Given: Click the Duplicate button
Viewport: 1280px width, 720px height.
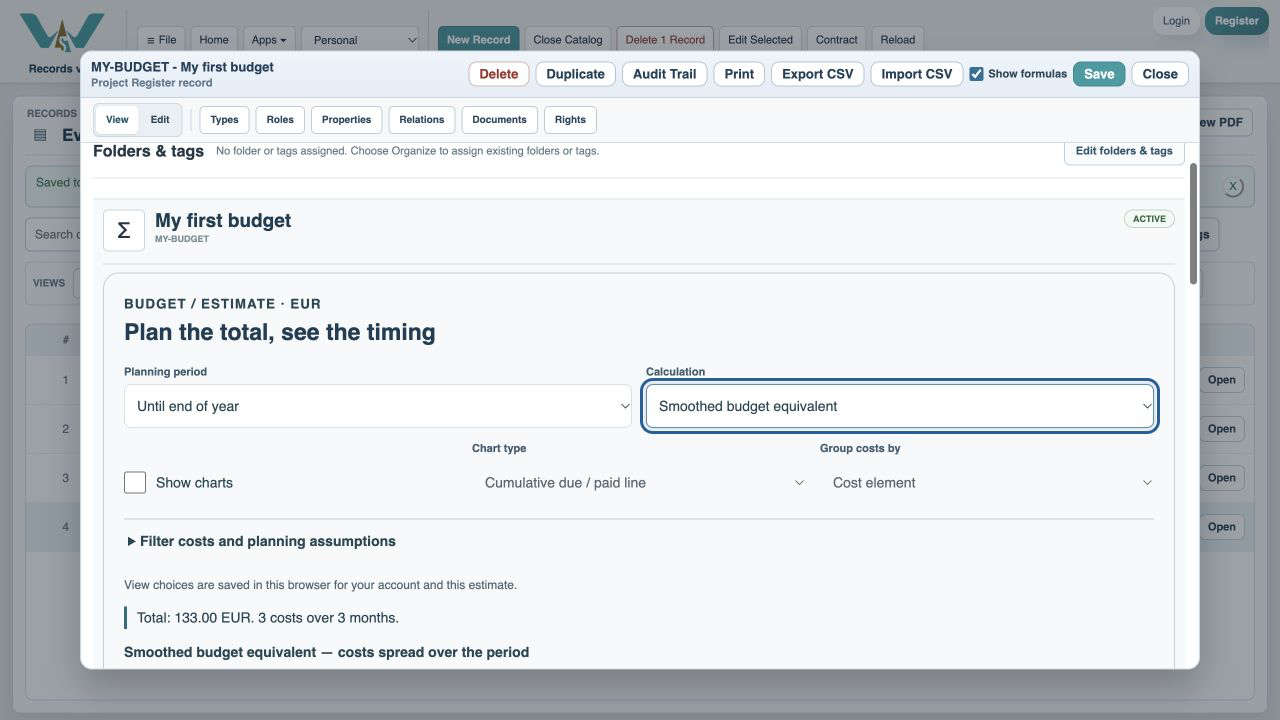Looking at the screenshot, I should [576, 74].
